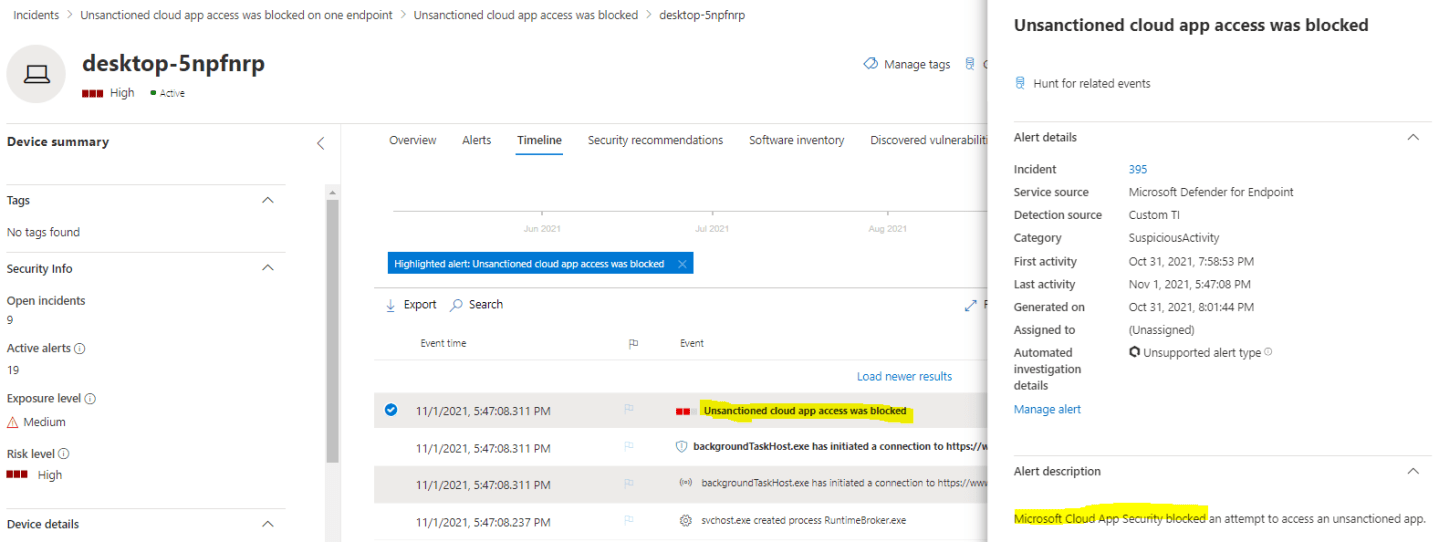Viewport: 1439px width, 542px height.
Task: Open the Security recommendations tab
Action: 655,140
